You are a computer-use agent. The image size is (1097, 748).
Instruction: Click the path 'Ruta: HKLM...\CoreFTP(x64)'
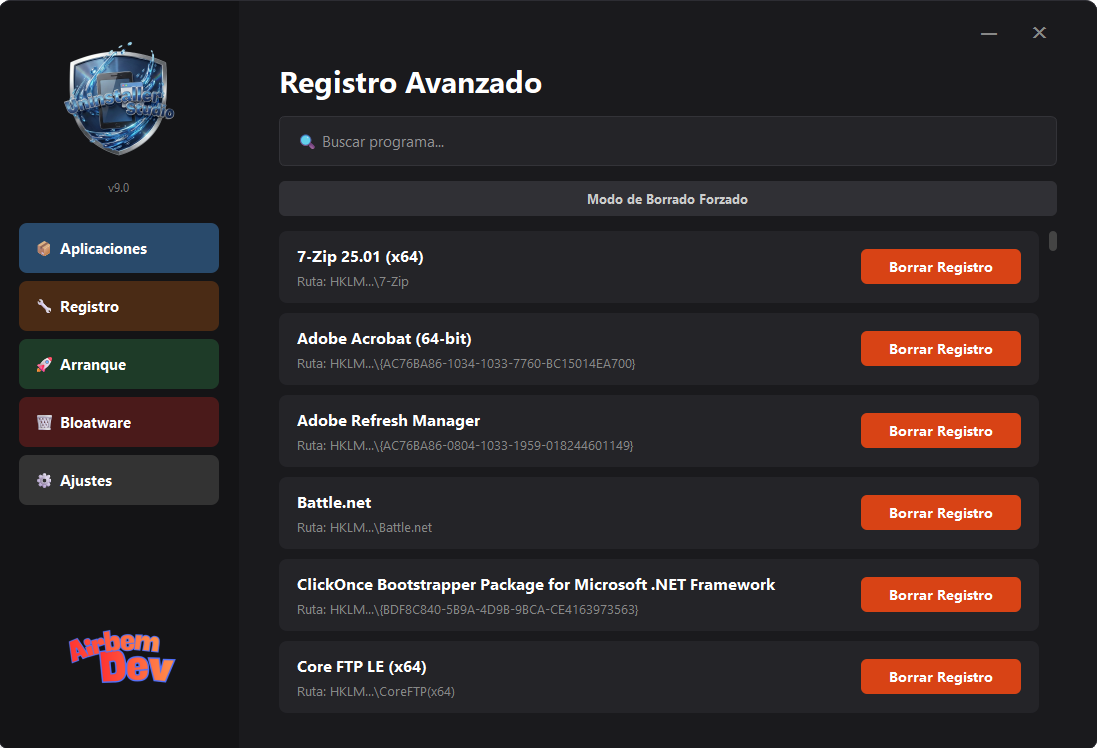coord(376,691)
